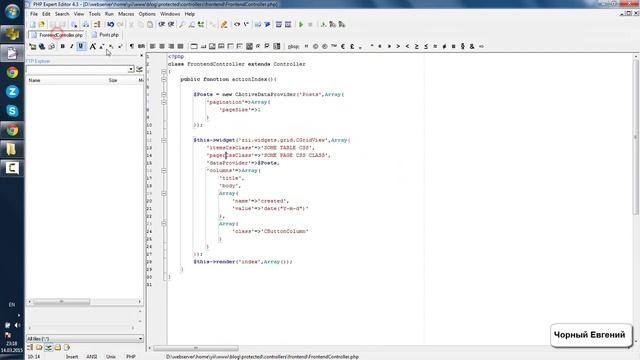Screen dimensions: 640x360
Task: Collapse the created Array fold marker
Action: pos(164,193)
